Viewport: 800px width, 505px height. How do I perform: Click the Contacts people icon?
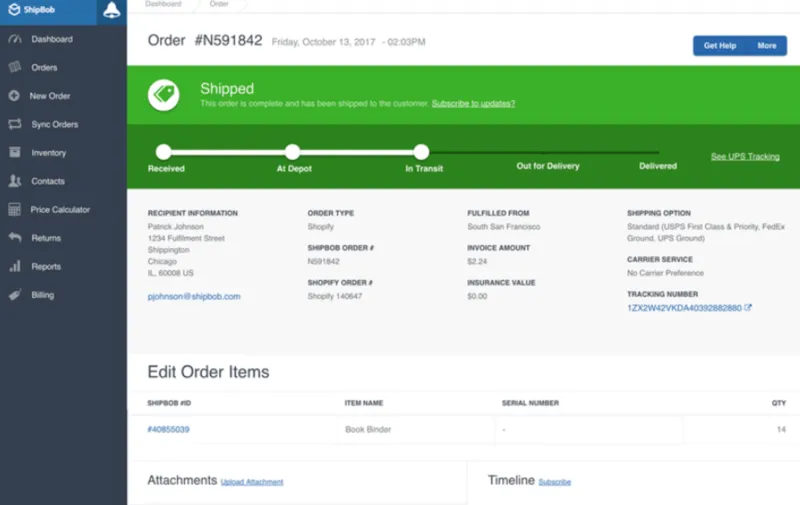point(14,181)
